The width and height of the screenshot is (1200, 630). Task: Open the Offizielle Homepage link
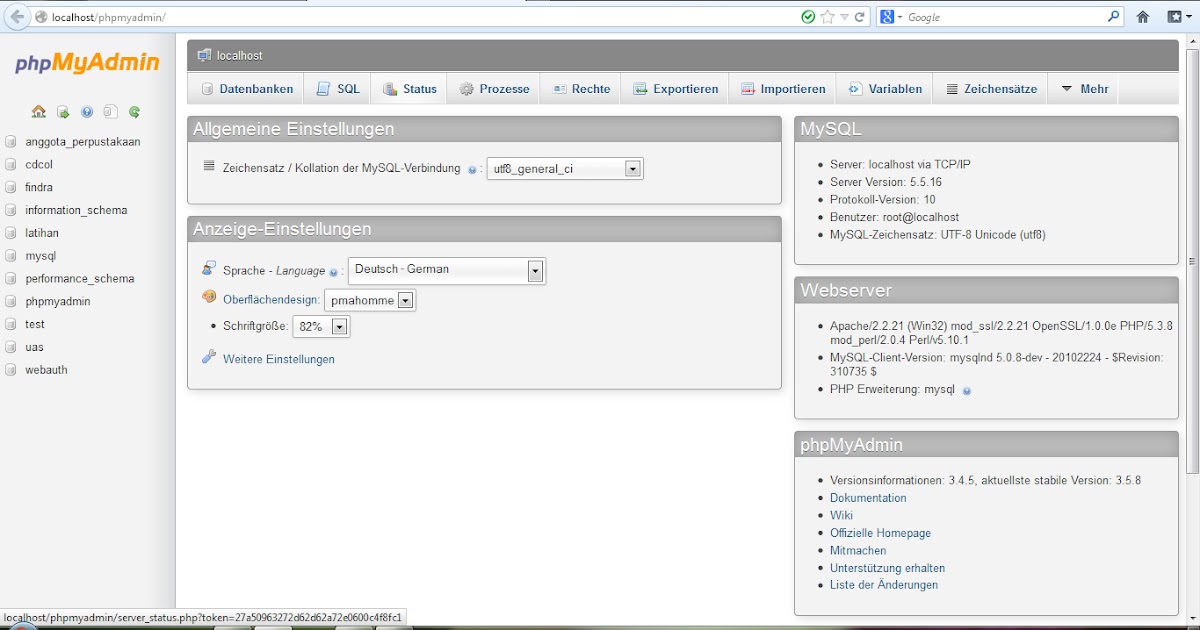pyautogui.click(x=879, y=533)
